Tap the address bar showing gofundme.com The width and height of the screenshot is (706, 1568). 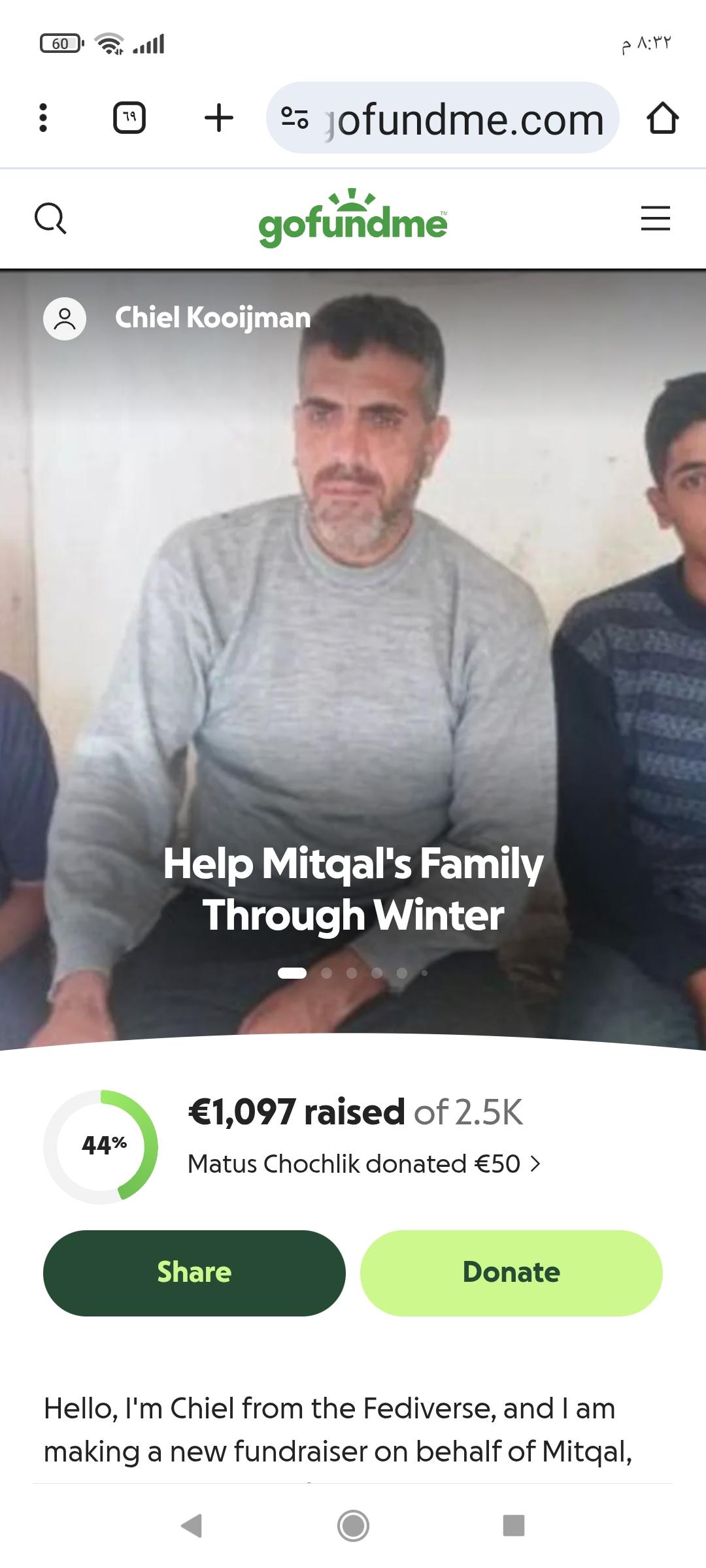443,118
